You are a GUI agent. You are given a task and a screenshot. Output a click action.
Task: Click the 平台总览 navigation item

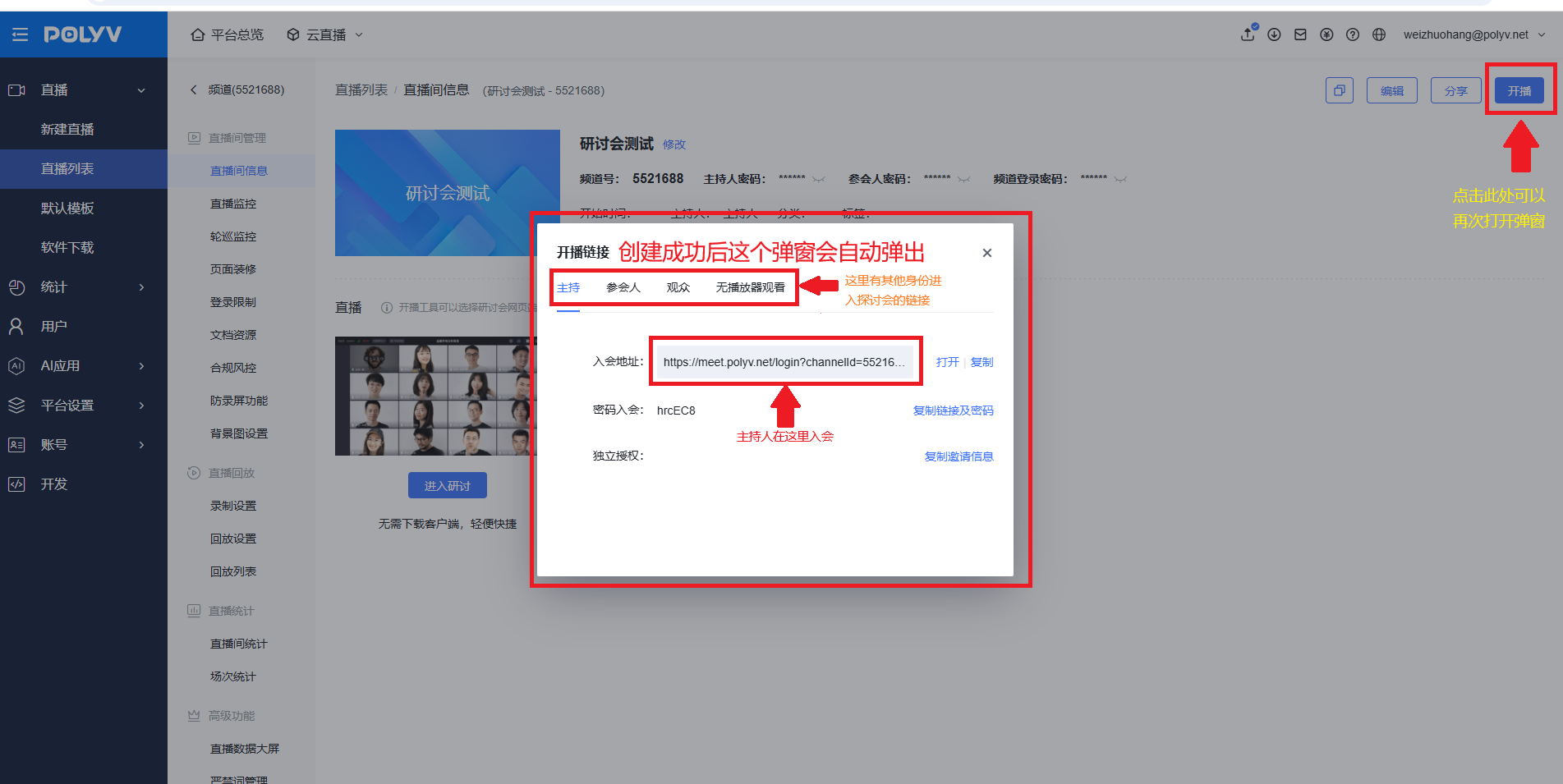pos(228,34)
